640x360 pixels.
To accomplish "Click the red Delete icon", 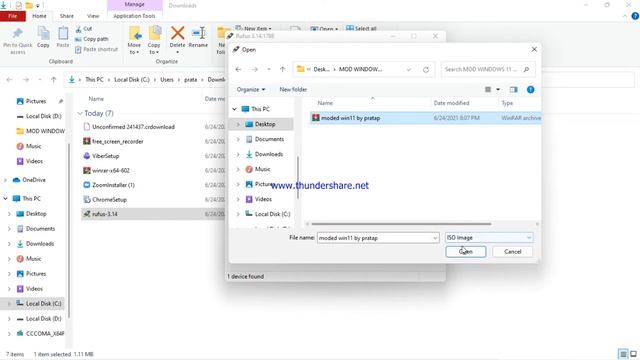I will pos(178,33).
